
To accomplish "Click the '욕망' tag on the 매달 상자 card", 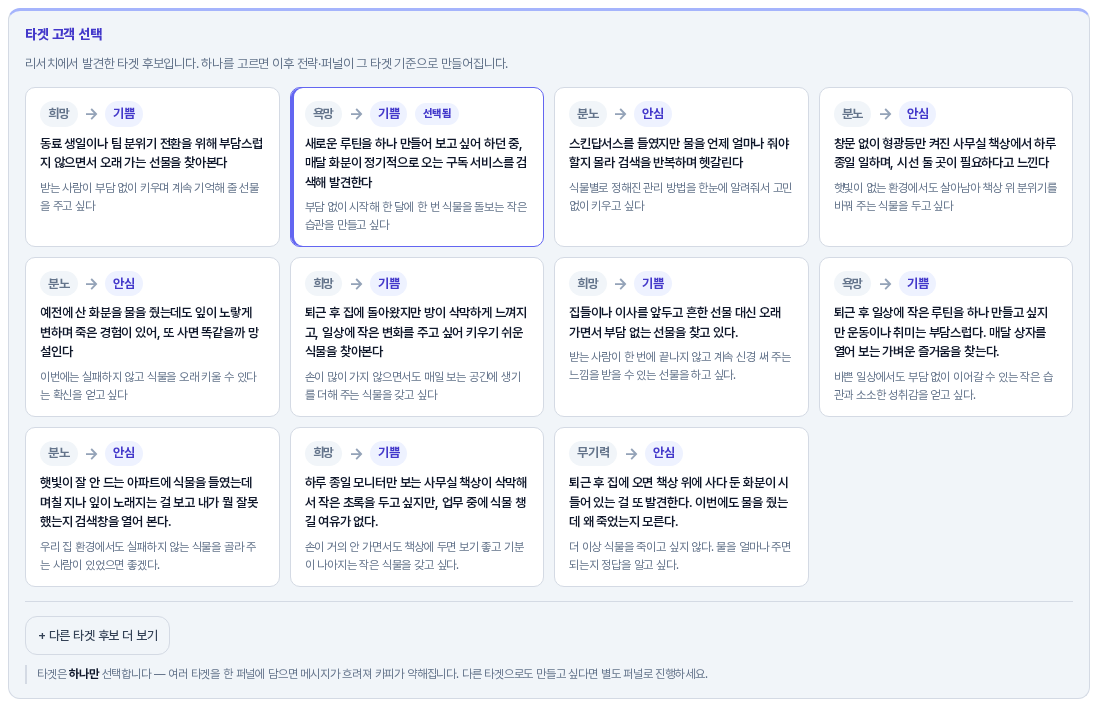I will tap(852, 284).
